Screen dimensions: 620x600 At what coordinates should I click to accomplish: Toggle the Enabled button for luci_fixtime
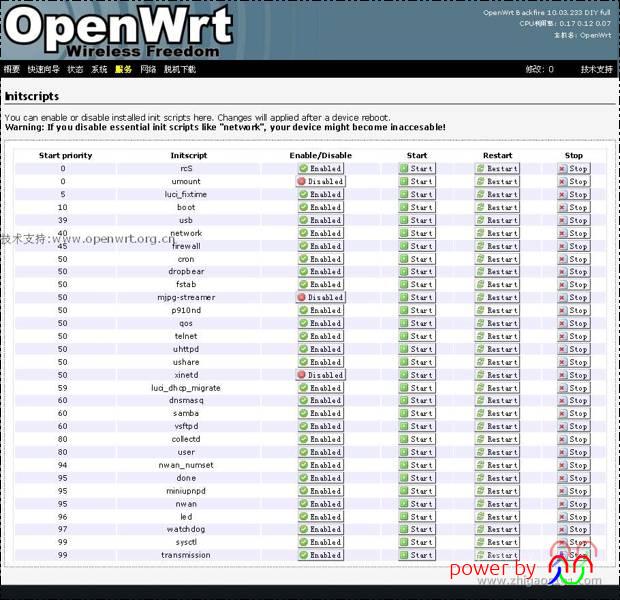(x=321, y=195)
